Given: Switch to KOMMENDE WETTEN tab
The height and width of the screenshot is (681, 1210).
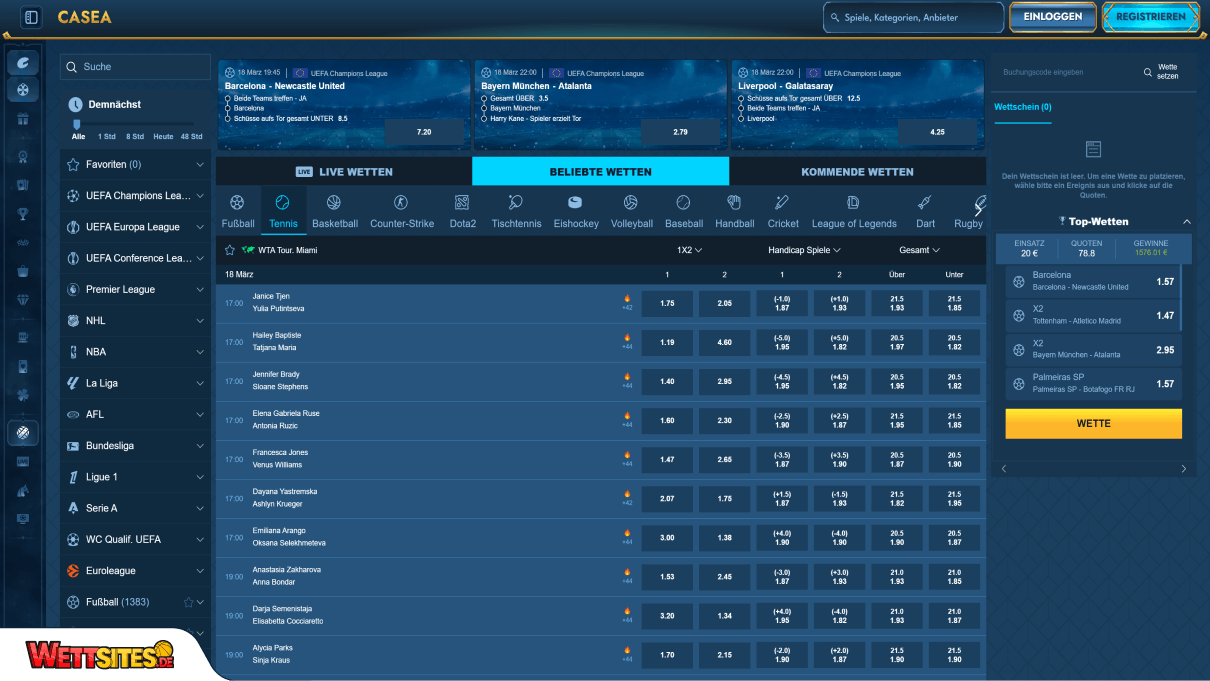Looking at the screenshot, I should [x=857, y=171].
